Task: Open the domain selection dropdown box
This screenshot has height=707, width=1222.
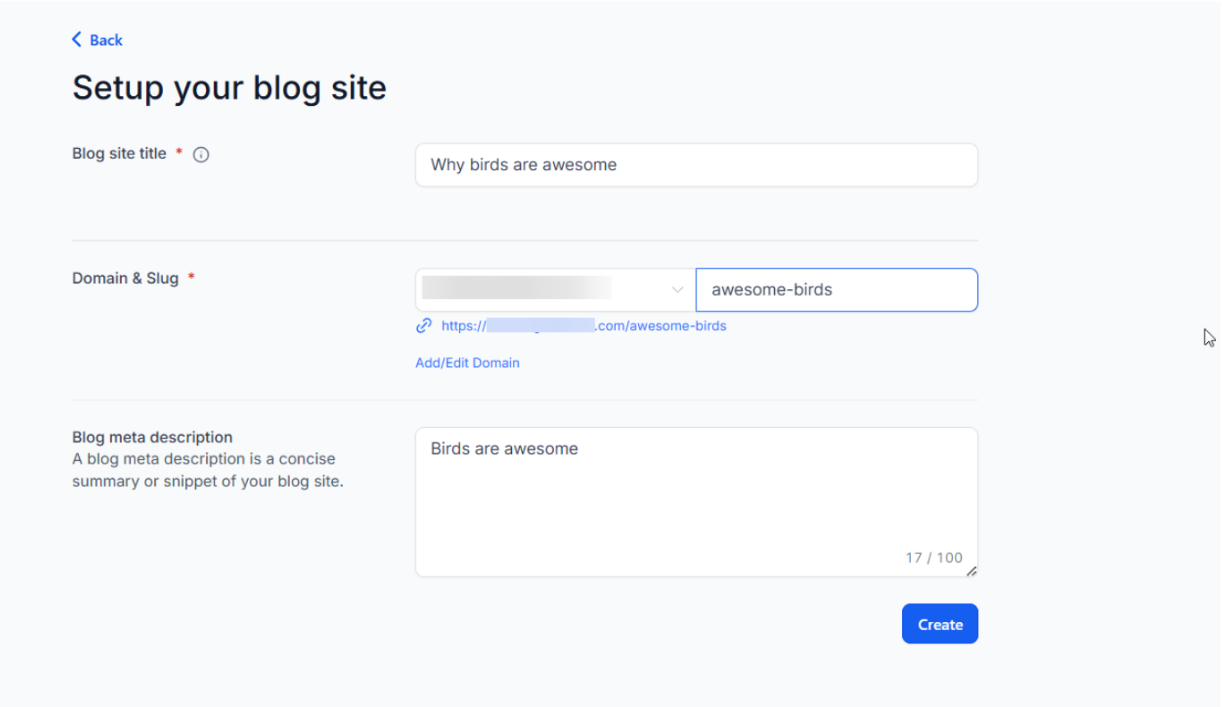Action: tap(545, 290)
